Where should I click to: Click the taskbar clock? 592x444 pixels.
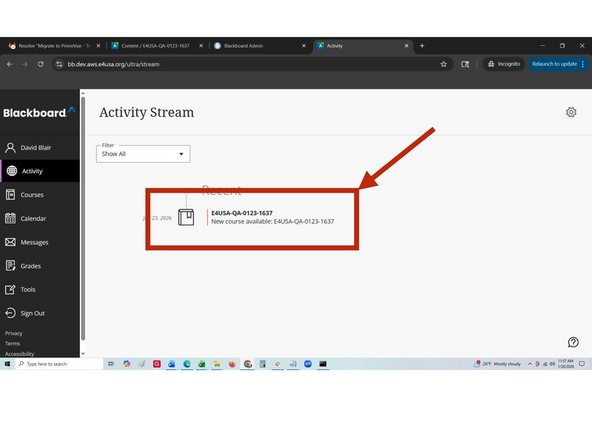click(566, 364)
